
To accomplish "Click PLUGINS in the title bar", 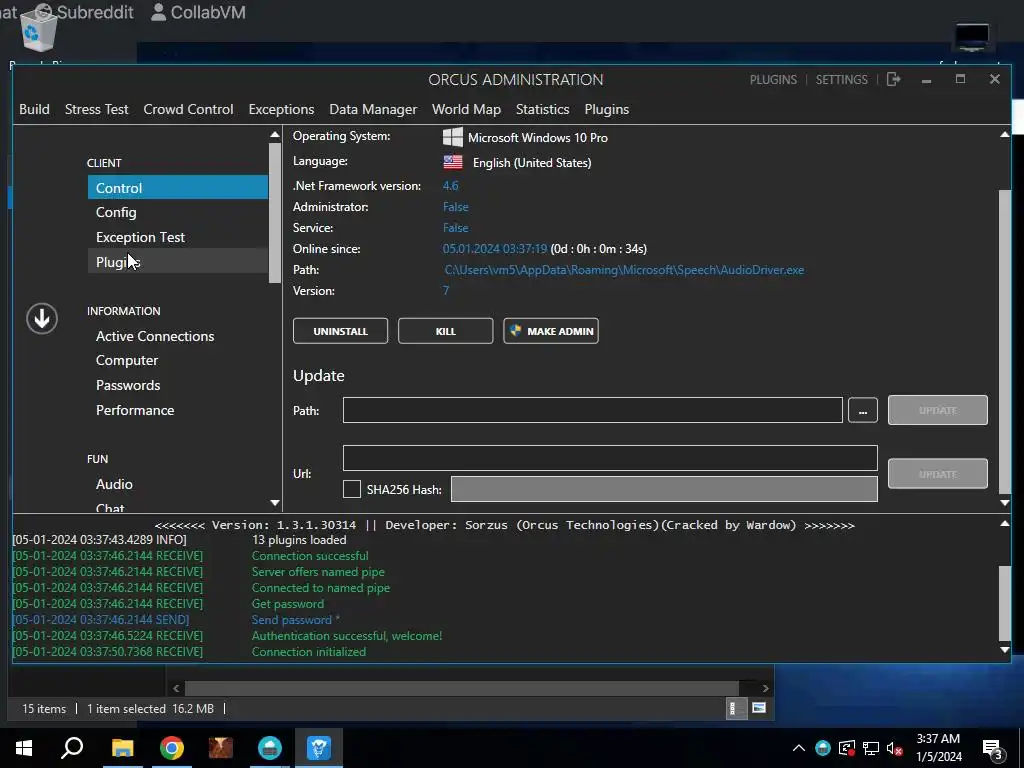I will [773, 79].
